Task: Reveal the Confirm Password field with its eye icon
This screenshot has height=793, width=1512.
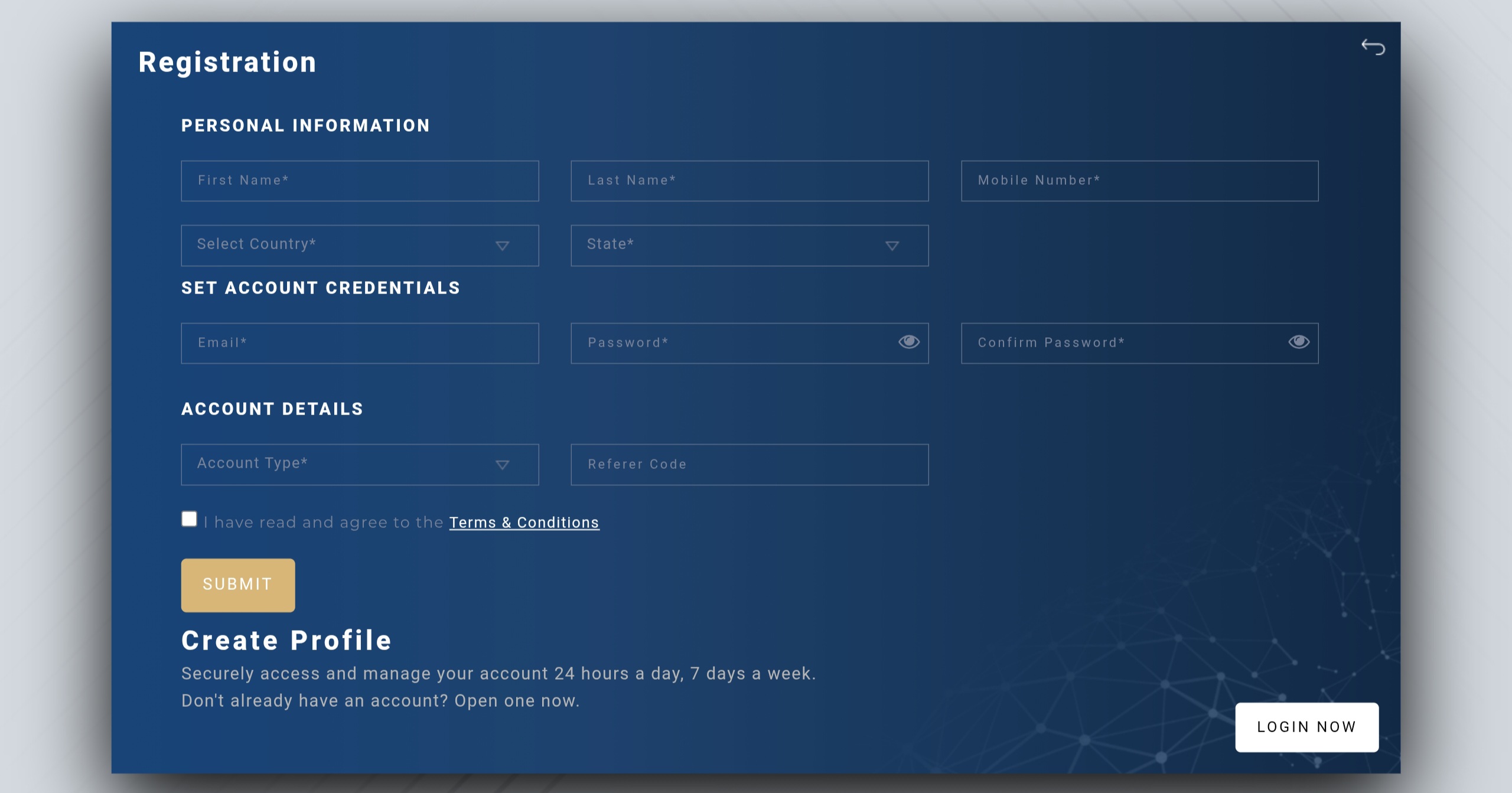Action: [1299, 342]
